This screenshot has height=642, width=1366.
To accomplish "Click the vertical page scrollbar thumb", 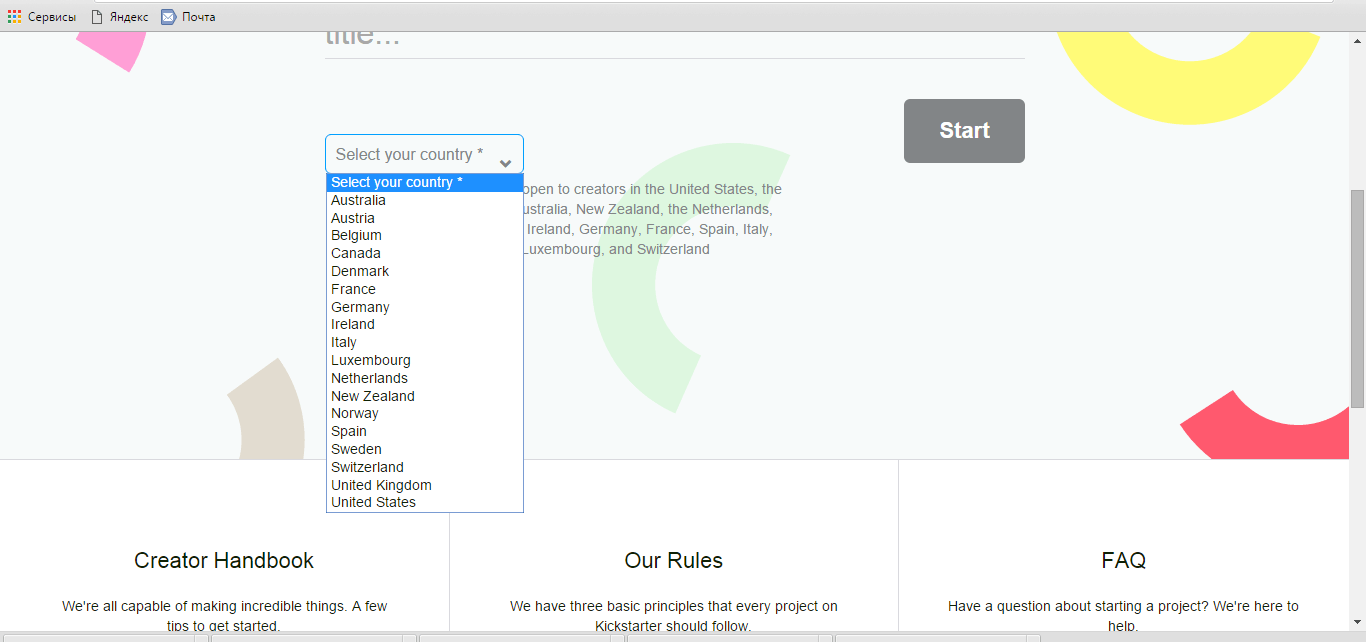I will [x=1357, y=298].
